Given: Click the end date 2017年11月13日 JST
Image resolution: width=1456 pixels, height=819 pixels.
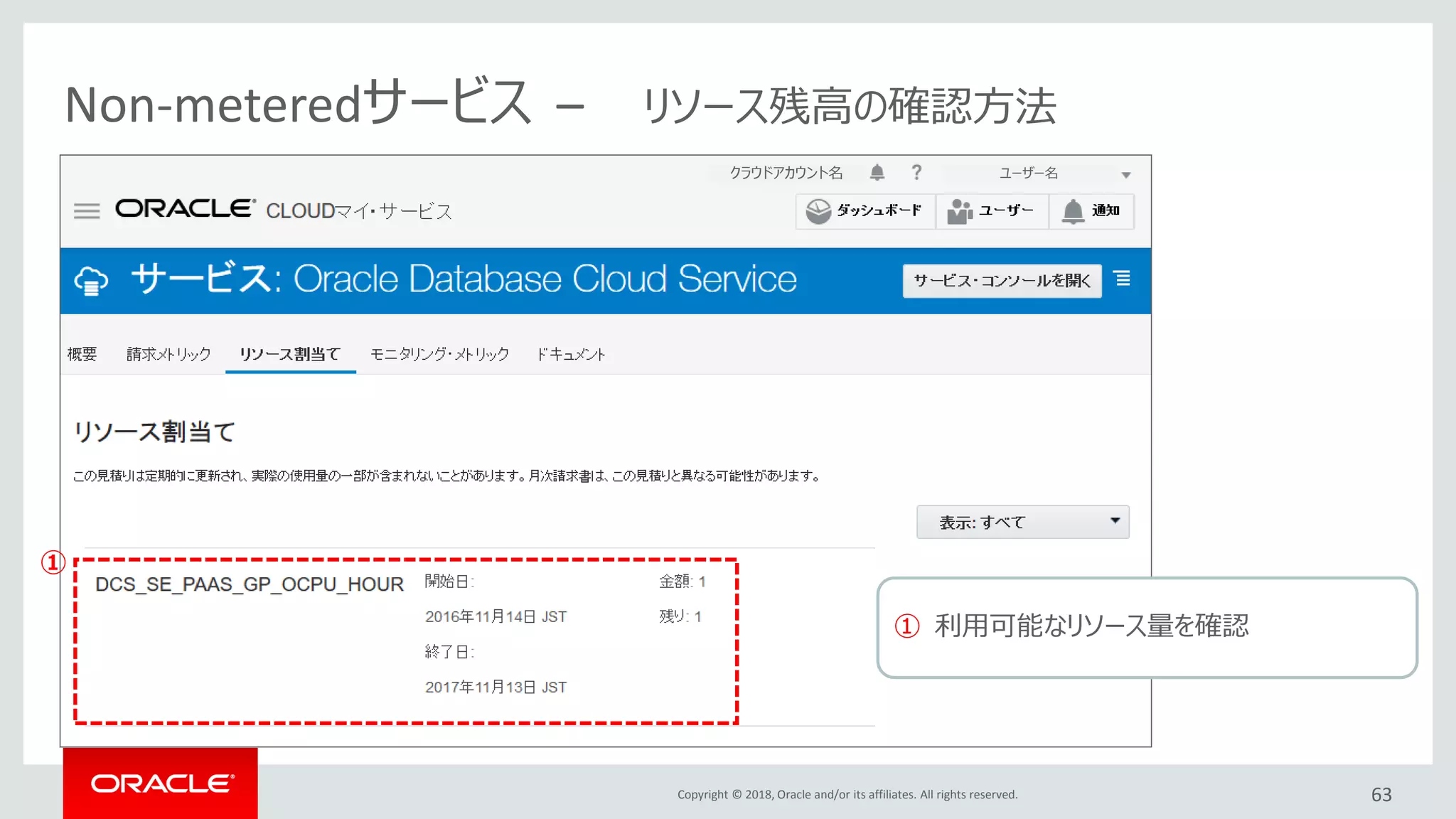Looking at the screenshot, I should [x=496, y=687].
